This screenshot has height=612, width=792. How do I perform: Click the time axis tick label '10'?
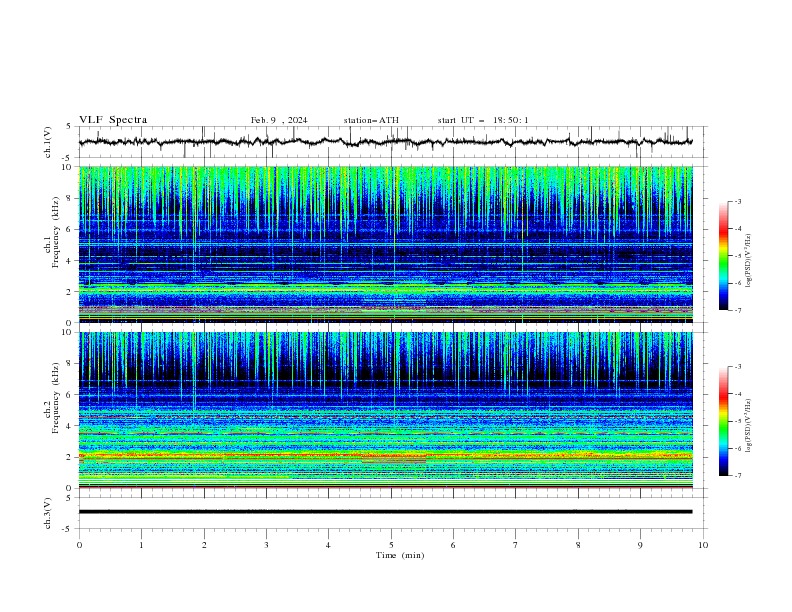(x=703, y=545)
